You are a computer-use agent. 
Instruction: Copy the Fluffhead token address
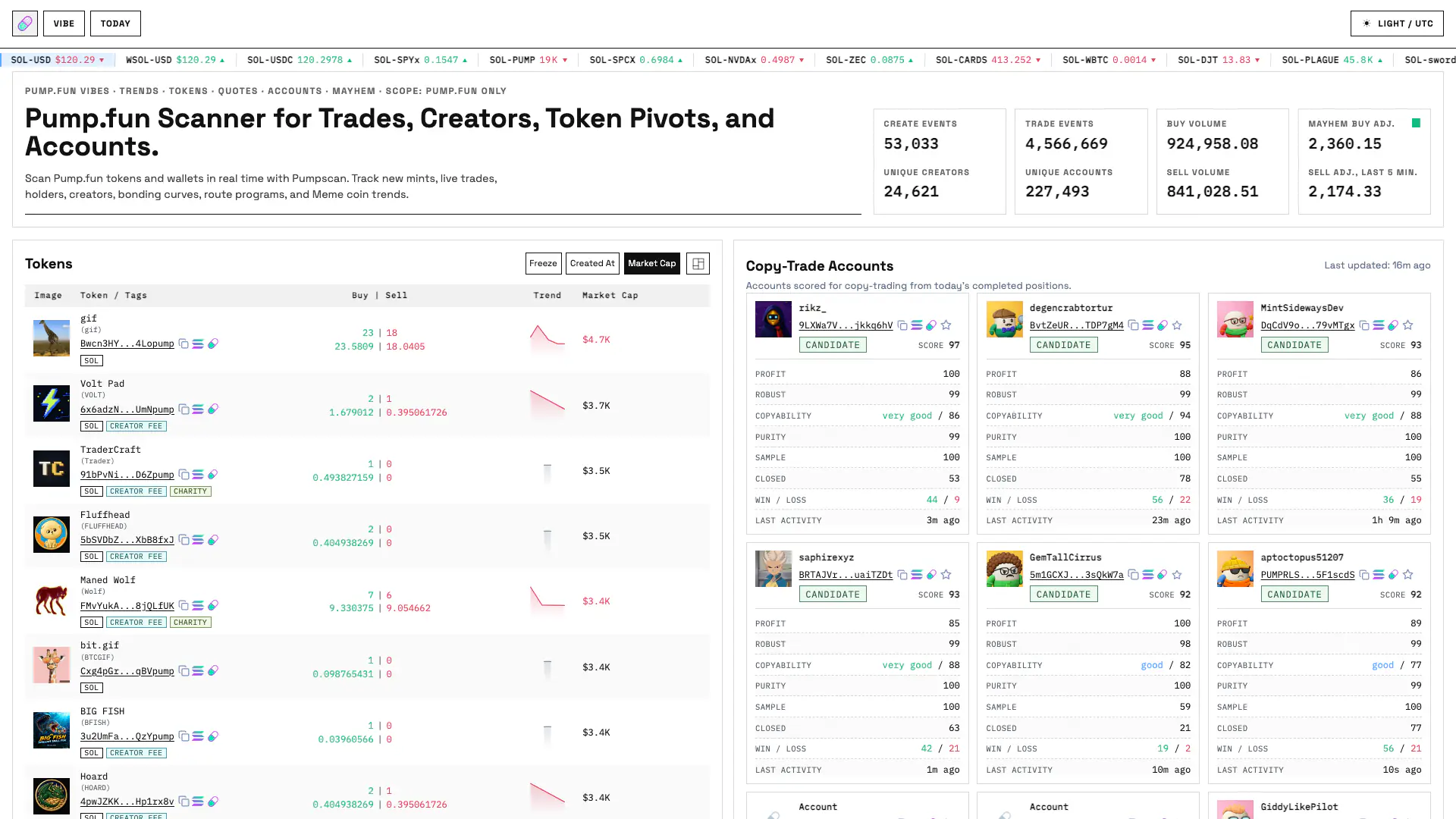(184, 540)
